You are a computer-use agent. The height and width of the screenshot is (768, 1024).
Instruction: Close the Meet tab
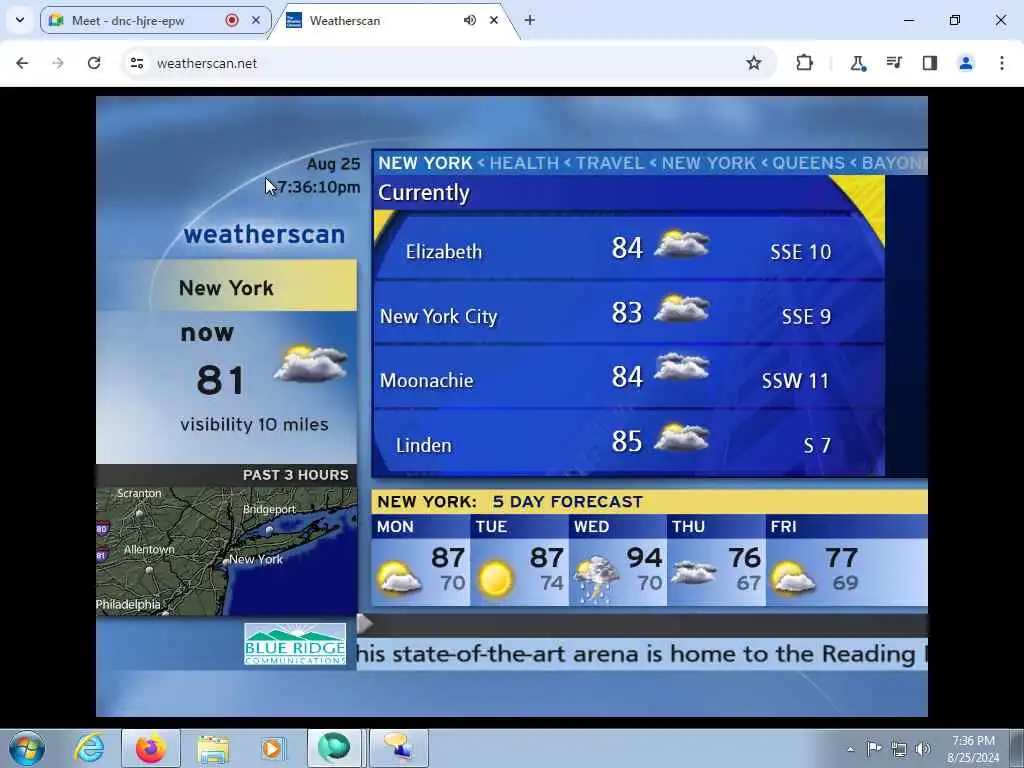click(256, 20)
